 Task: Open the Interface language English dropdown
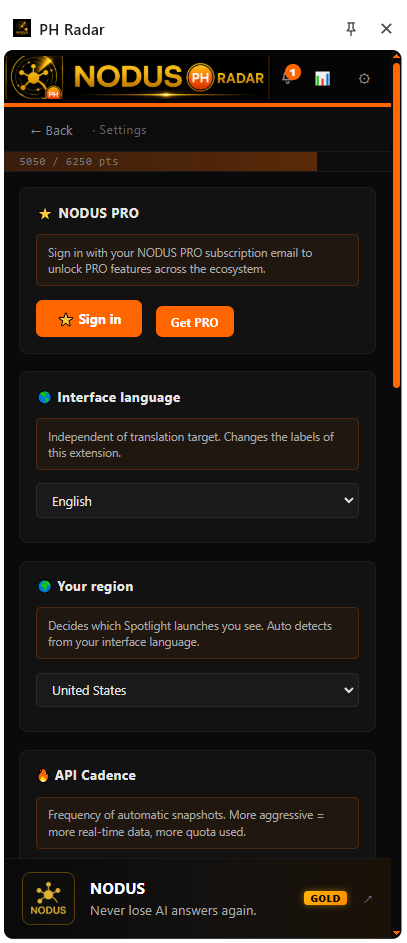coord(197,500)
